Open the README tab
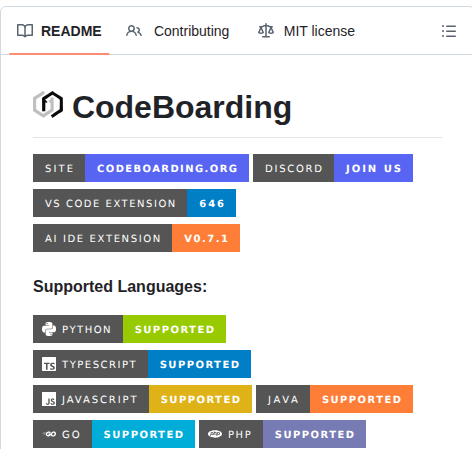The height and width of the screenshot is (449, 472). [x=59, y=31]
